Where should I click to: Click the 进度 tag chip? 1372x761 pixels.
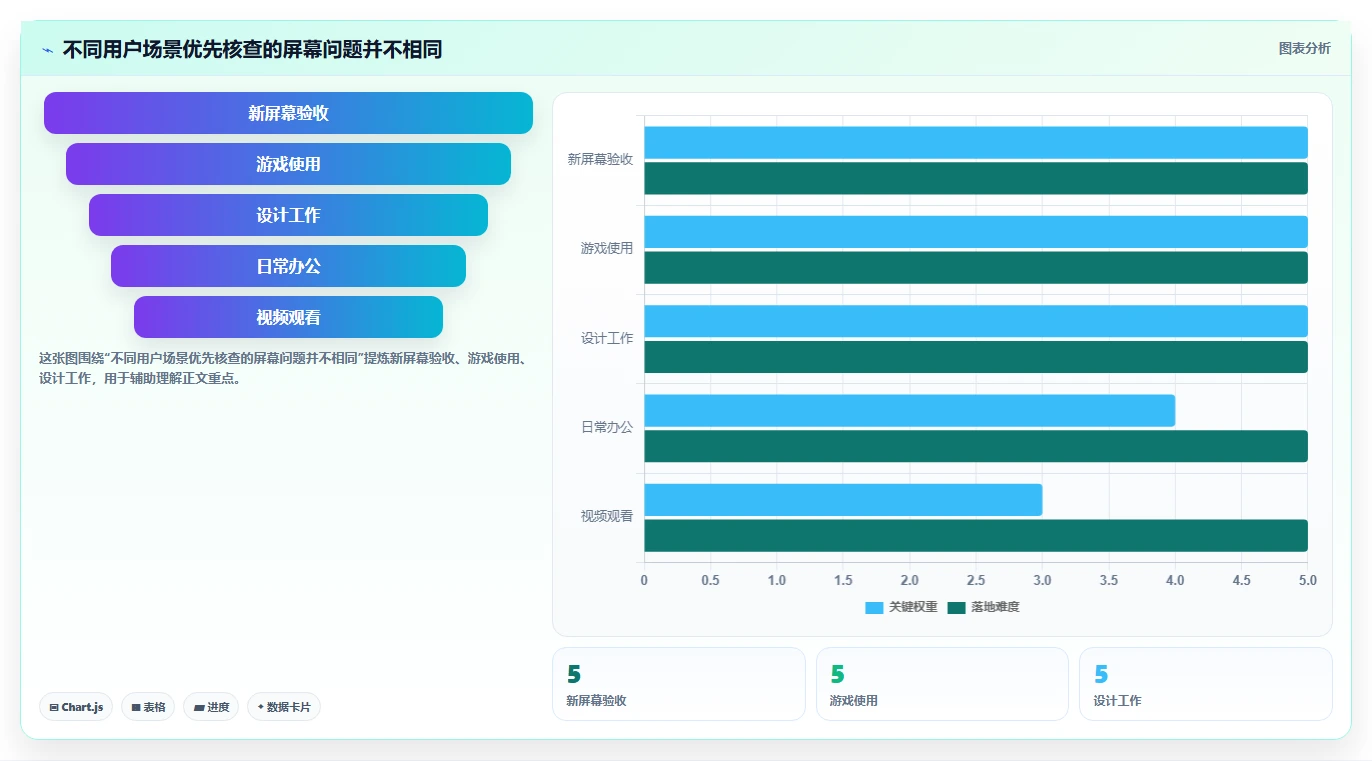[x=211, y=707]
